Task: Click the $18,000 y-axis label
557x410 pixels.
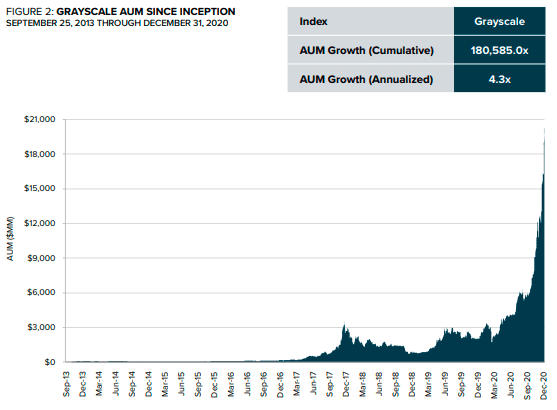Action: (40, 154)
